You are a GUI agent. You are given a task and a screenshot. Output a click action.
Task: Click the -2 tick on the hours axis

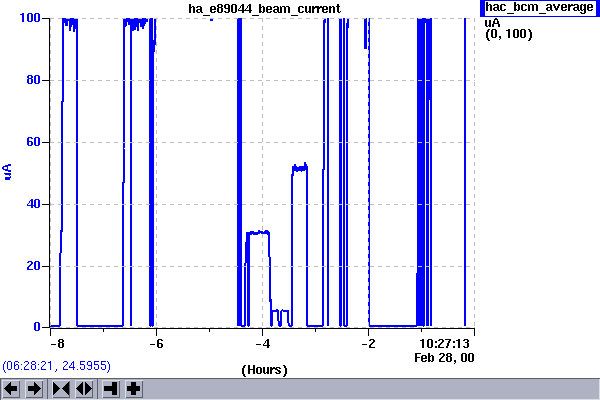pyautogui.click(x=368, y=343)
